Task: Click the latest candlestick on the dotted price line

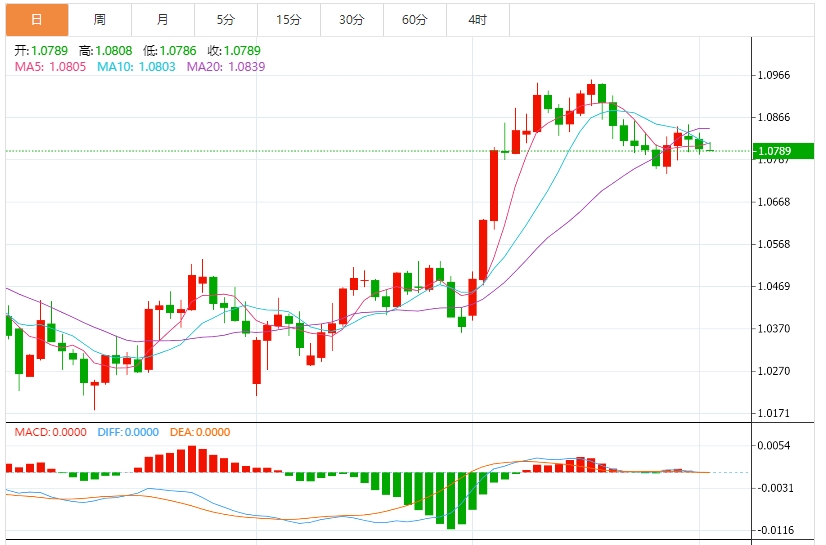Action: [710, 148]
